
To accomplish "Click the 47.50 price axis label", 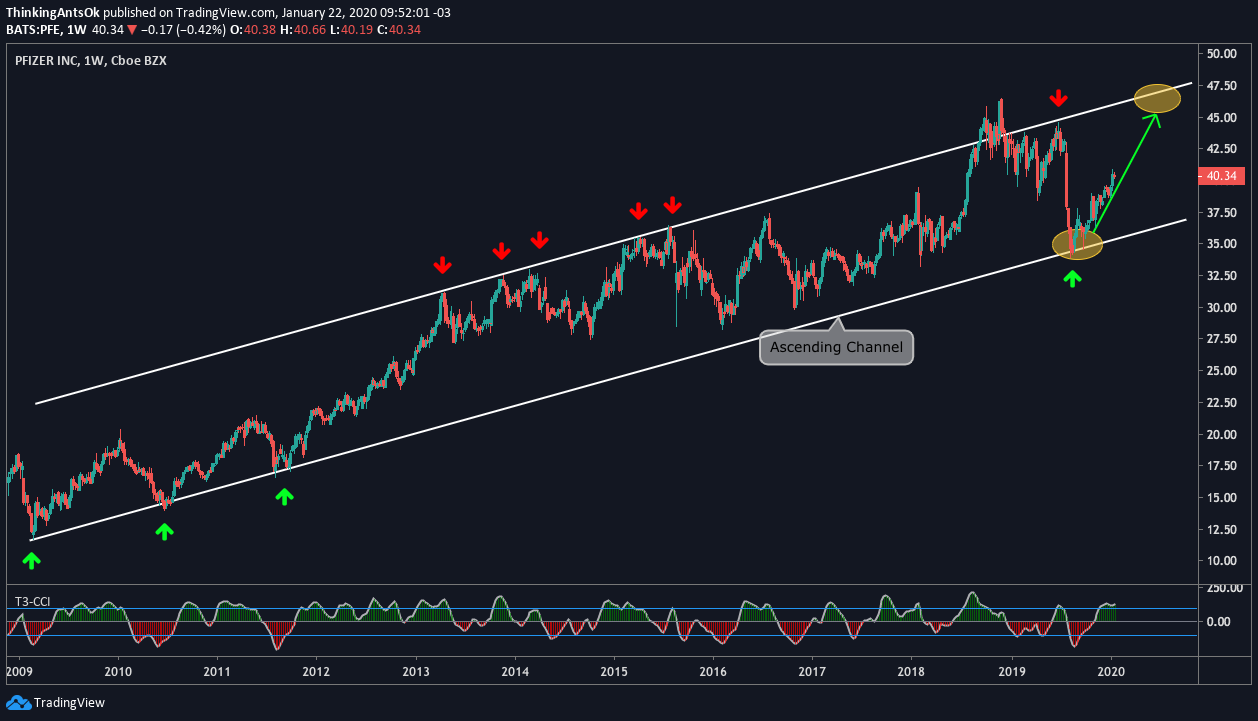I will coord(1224,86).
